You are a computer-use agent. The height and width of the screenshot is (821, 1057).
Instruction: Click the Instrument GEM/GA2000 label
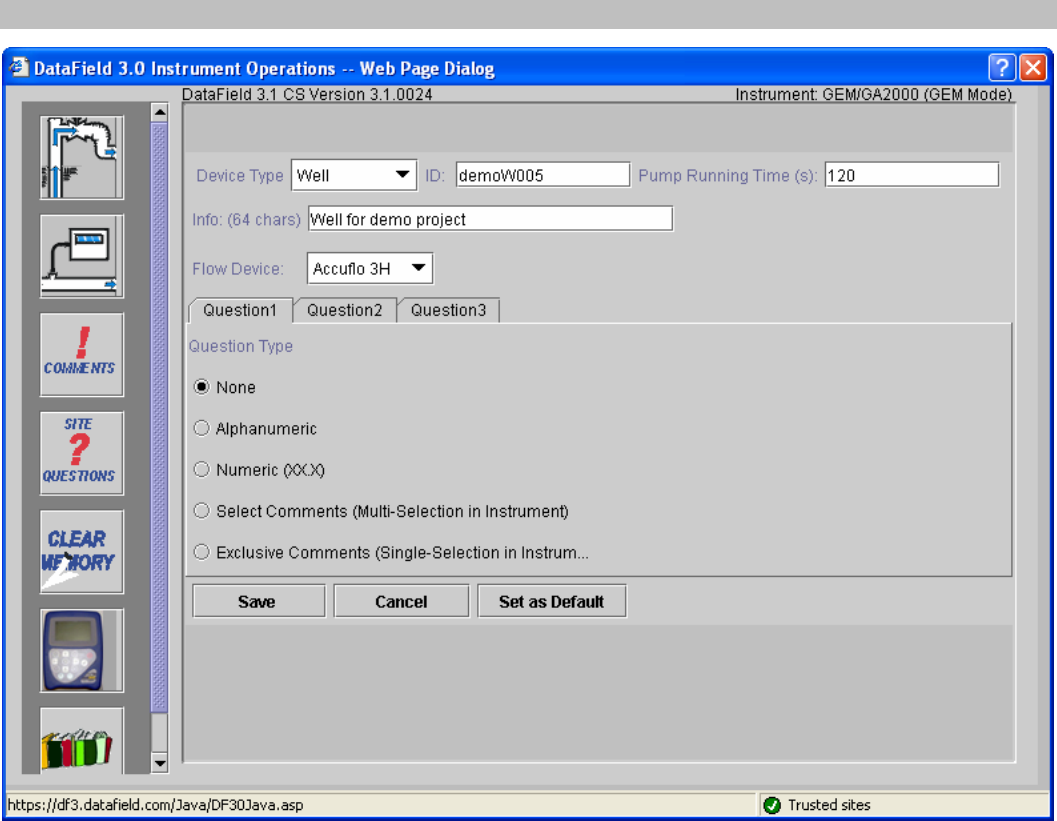point(874,94)
